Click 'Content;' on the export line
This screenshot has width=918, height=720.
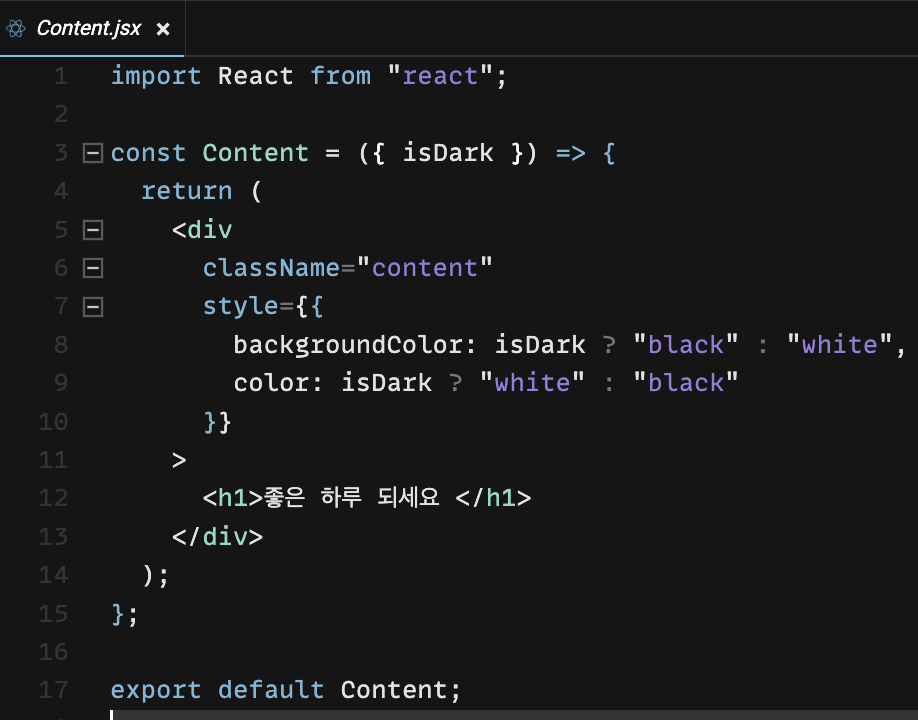[x=401, y=690]
